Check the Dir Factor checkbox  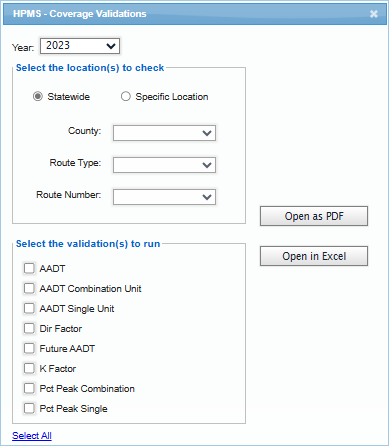coord(29,328)
